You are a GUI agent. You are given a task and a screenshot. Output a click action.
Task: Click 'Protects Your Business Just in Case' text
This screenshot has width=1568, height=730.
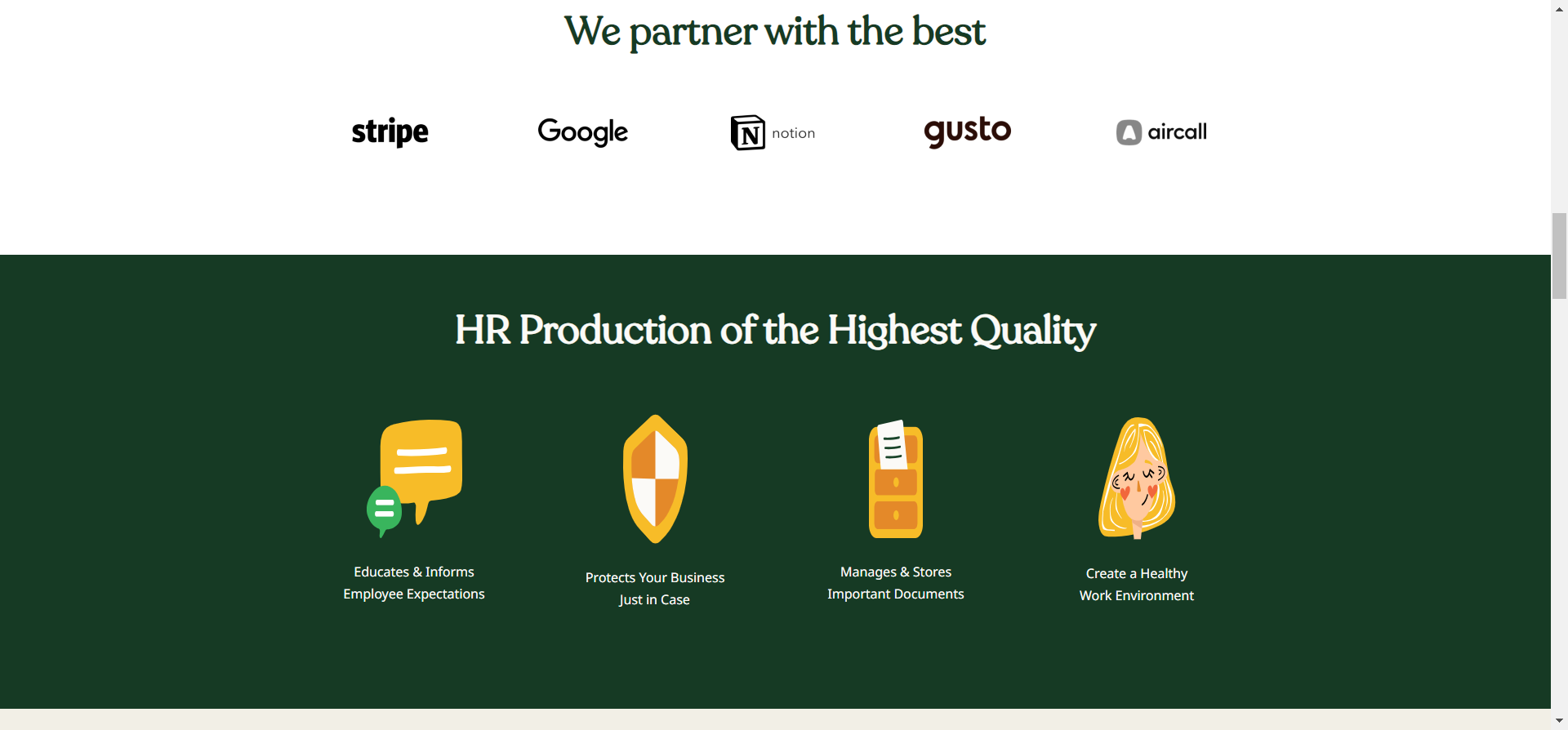coord(655,589)
